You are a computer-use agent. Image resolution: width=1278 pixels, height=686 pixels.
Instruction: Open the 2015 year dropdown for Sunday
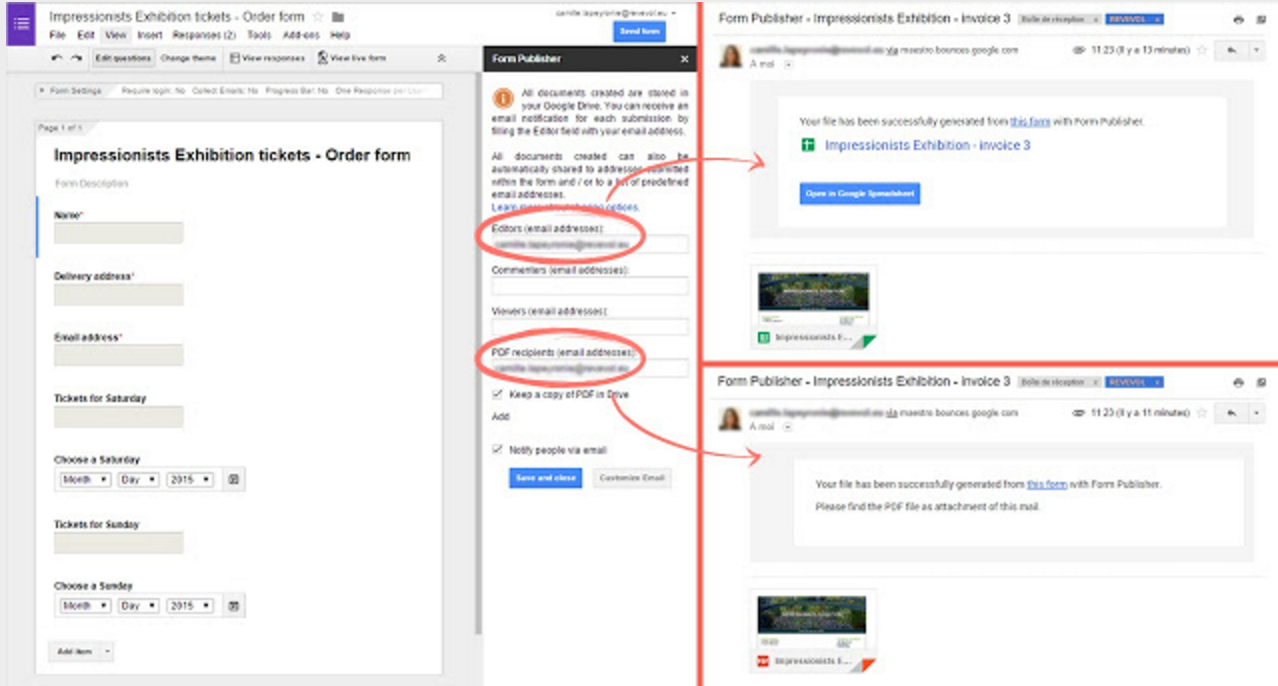[x=191, y=605]
